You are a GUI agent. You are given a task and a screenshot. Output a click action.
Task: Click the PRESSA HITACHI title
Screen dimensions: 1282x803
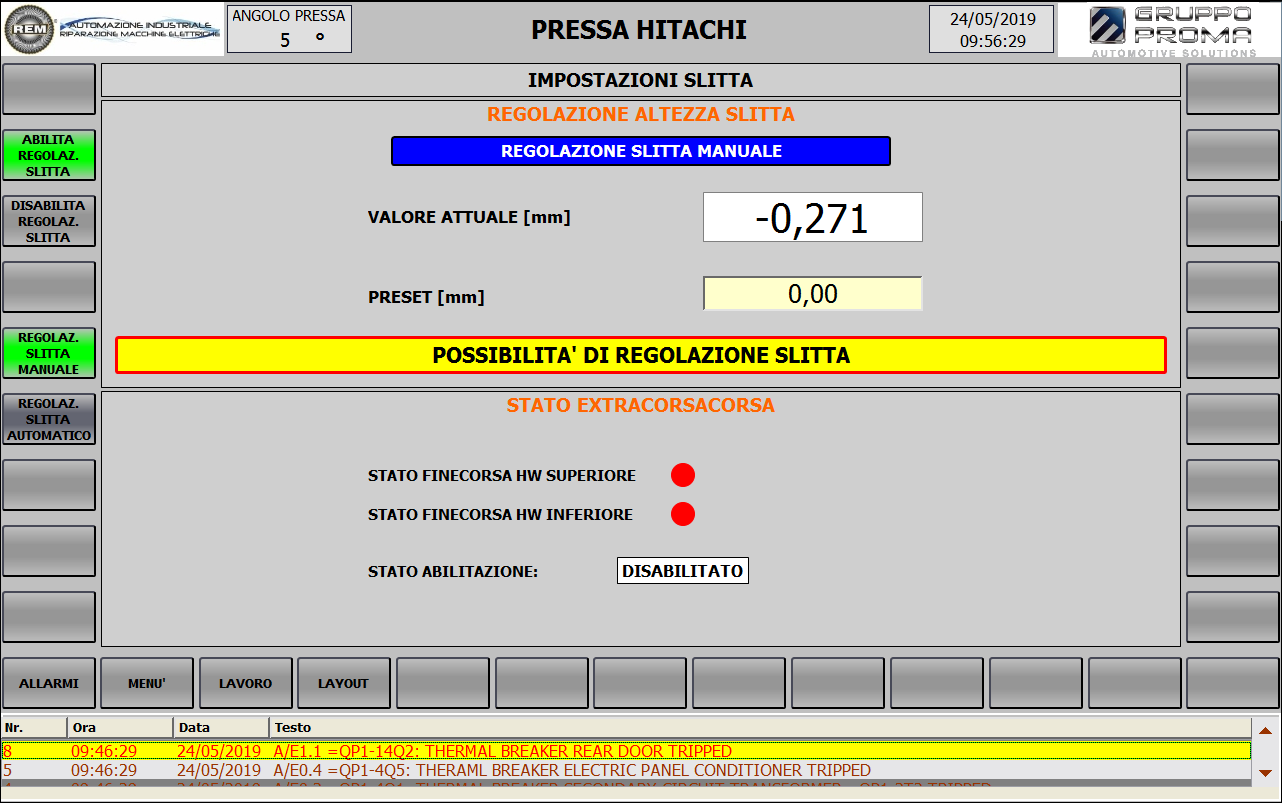click(639, 30)
